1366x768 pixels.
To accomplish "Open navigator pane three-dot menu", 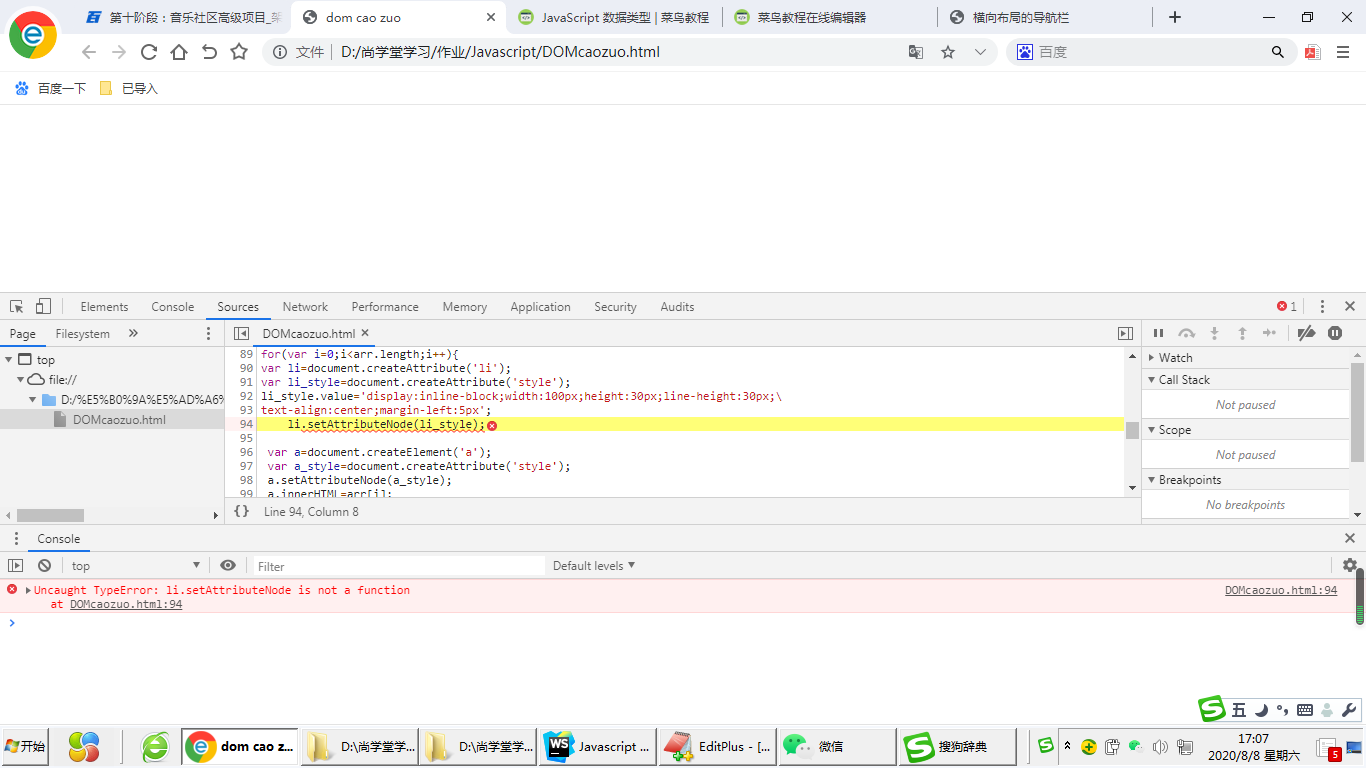I will [x=208, y=333].
